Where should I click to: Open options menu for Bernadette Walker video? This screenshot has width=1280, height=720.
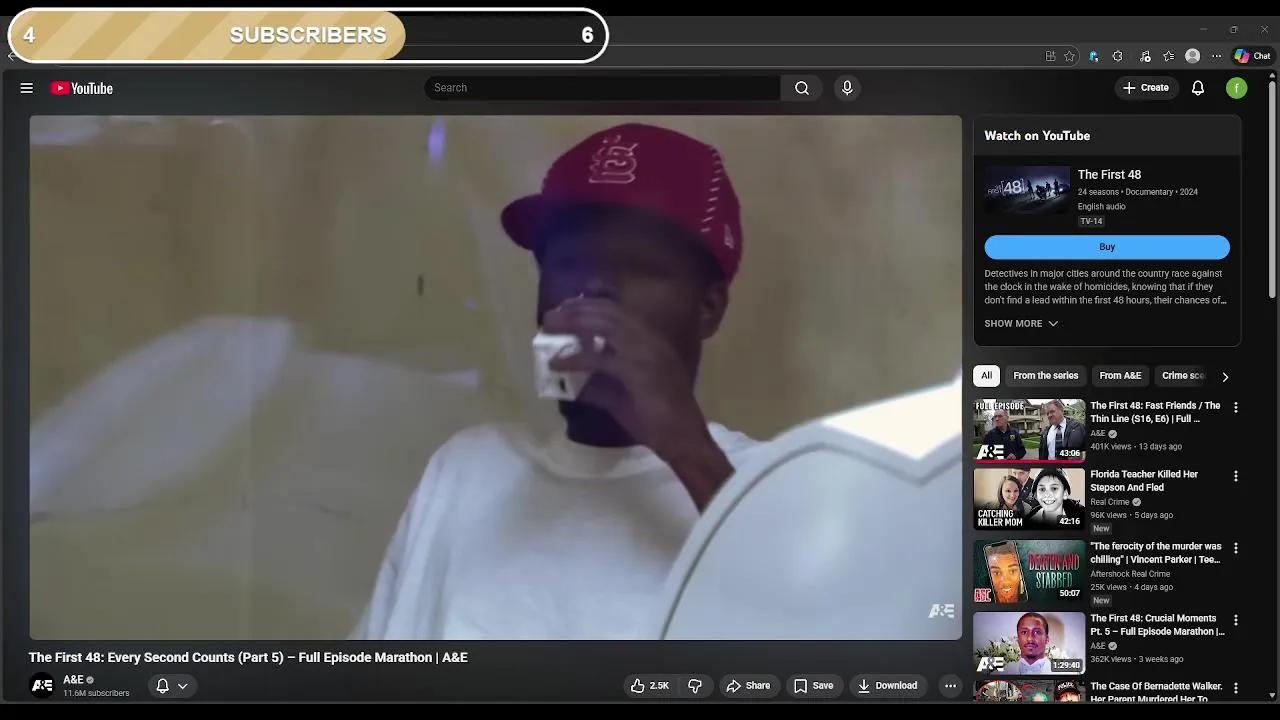coord(1236,689)
